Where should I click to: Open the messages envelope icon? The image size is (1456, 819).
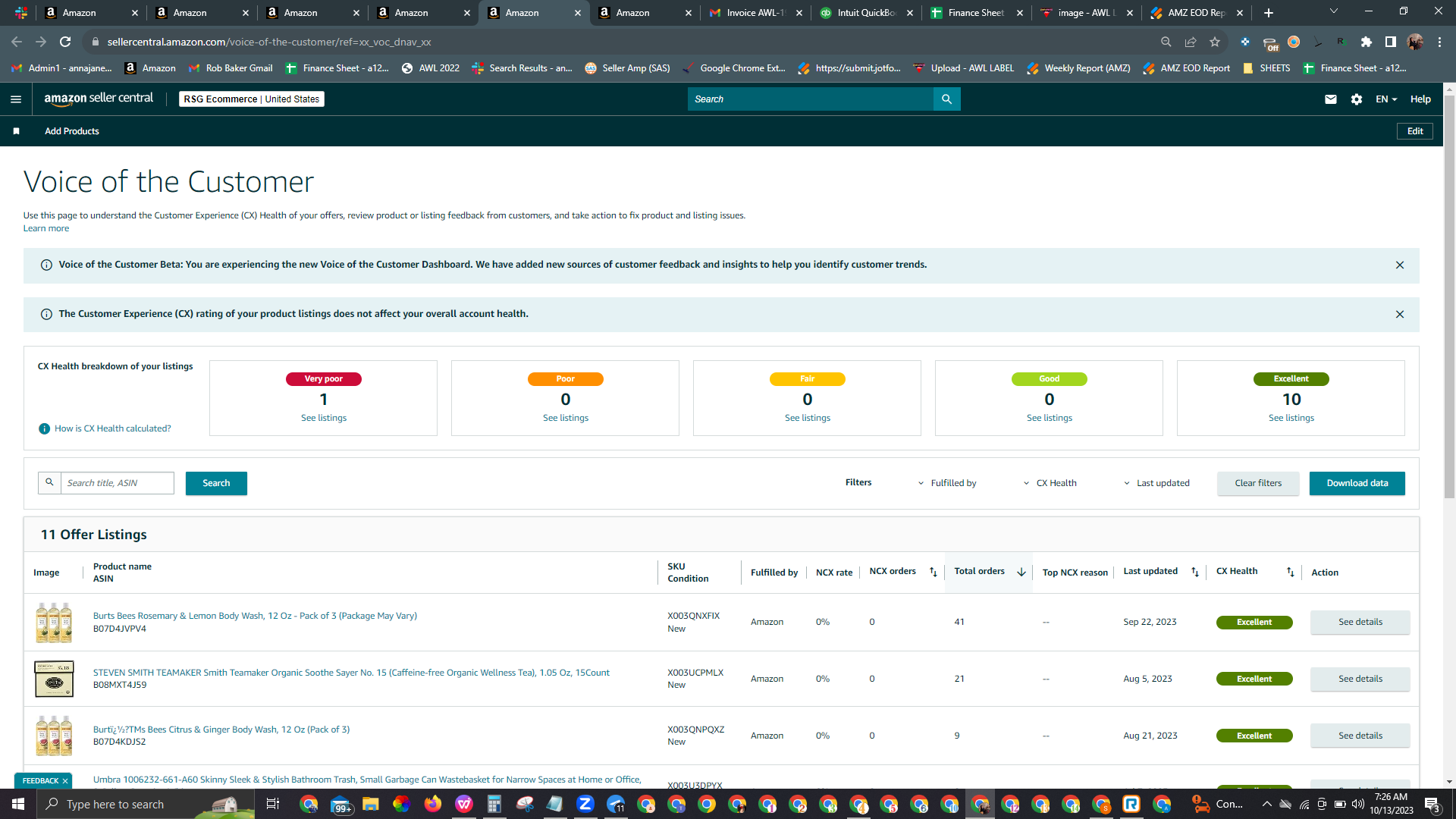(1330, 99)
